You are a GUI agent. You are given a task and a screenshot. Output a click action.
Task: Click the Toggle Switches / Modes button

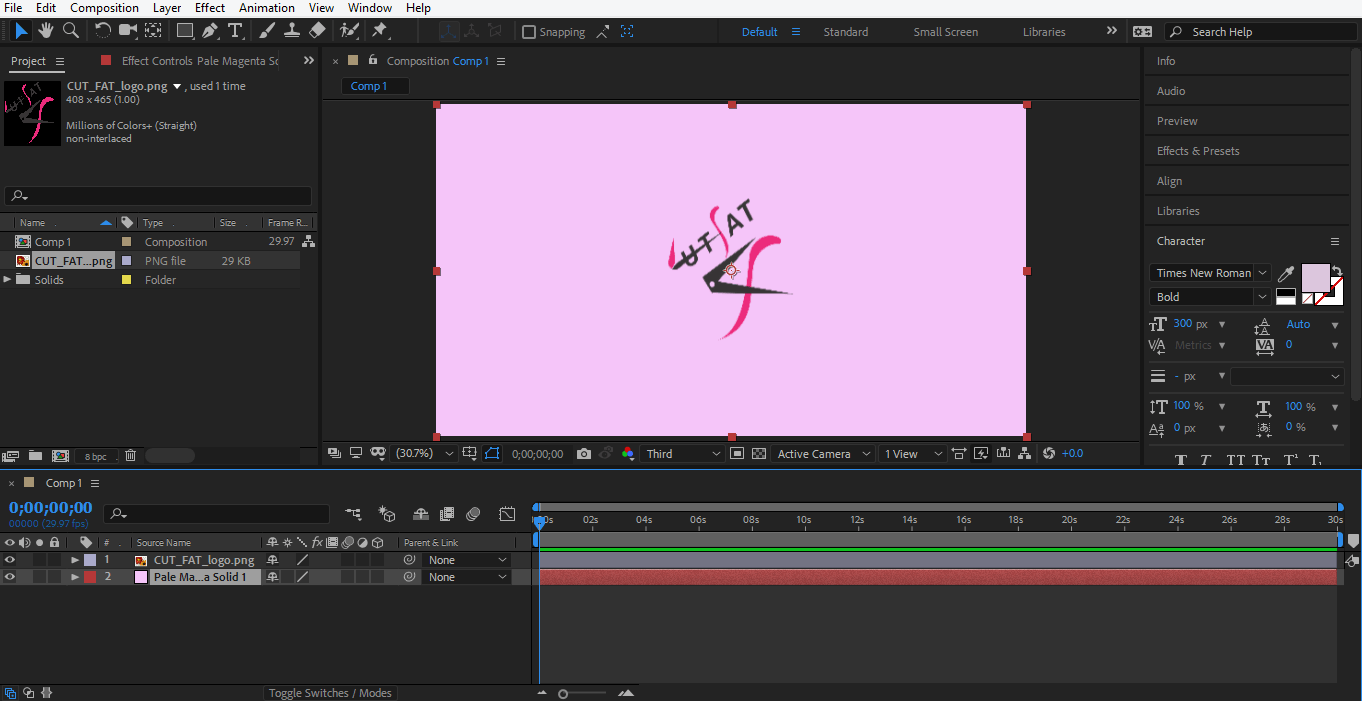pos(330,693)
